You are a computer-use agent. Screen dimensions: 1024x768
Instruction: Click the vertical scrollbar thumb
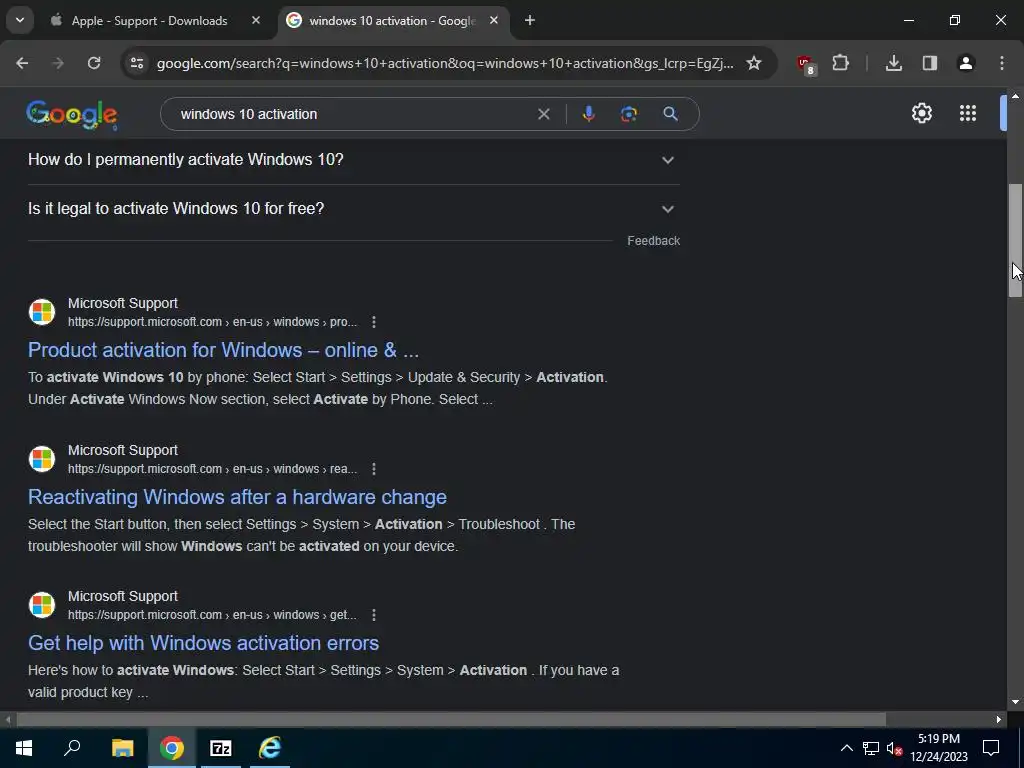(1015, 240)
